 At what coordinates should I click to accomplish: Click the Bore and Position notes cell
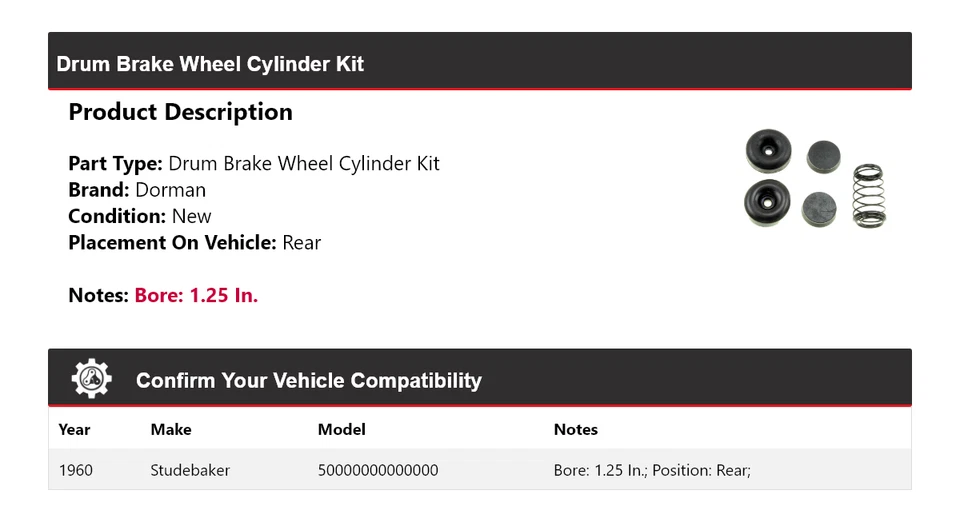(652, 470)
